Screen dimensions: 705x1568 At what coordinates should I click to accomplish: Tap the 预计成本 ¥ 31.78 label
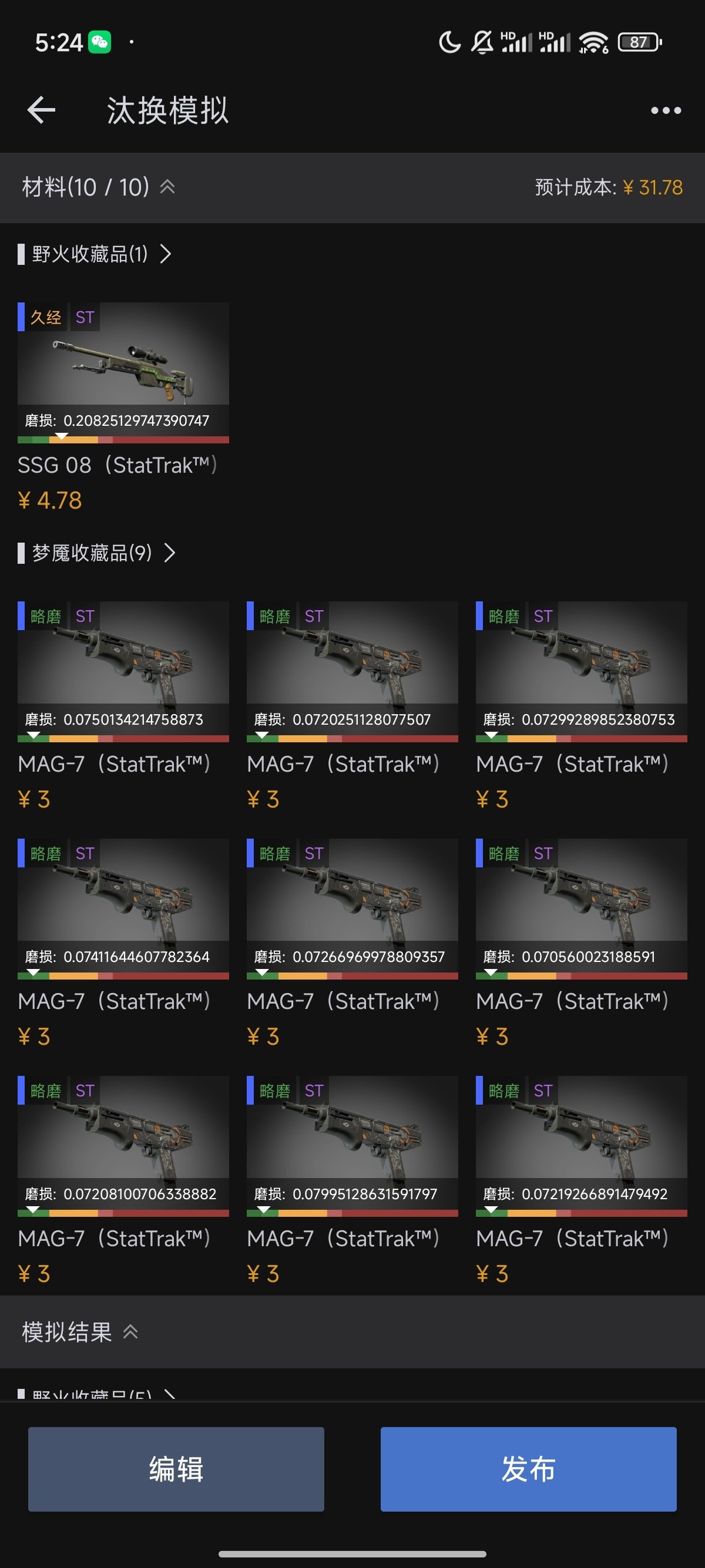pos(609,187)
